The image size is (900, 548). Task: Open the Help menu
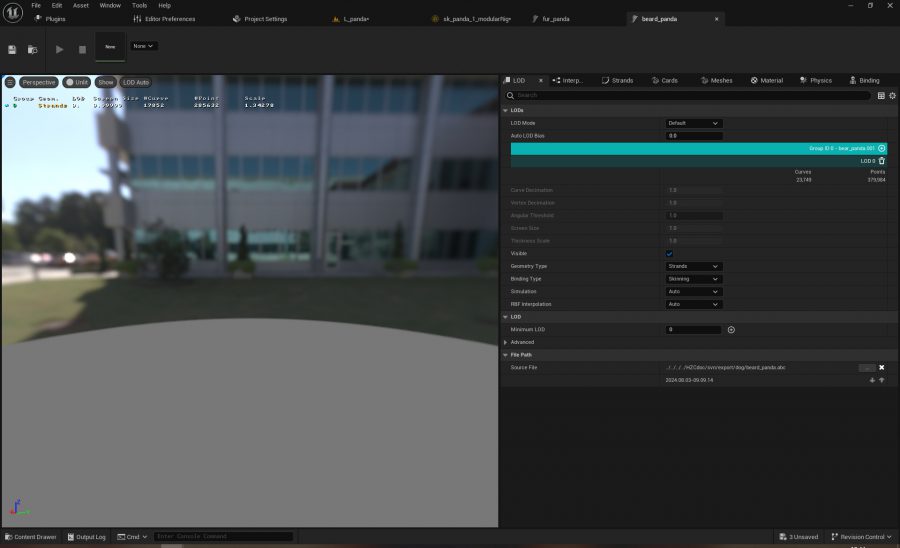pos(165,5)
